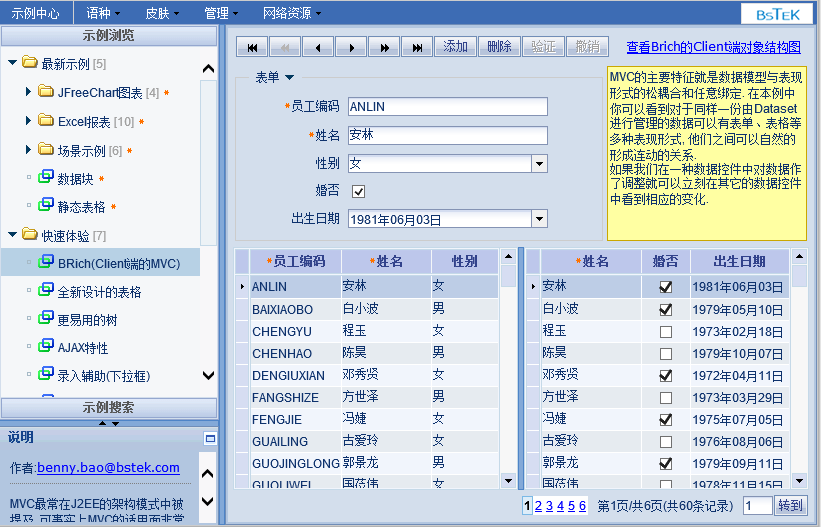Click the AJAX特性 example icon
The height and width of the screenshot is (527, 821).
(x=46, y=348)
